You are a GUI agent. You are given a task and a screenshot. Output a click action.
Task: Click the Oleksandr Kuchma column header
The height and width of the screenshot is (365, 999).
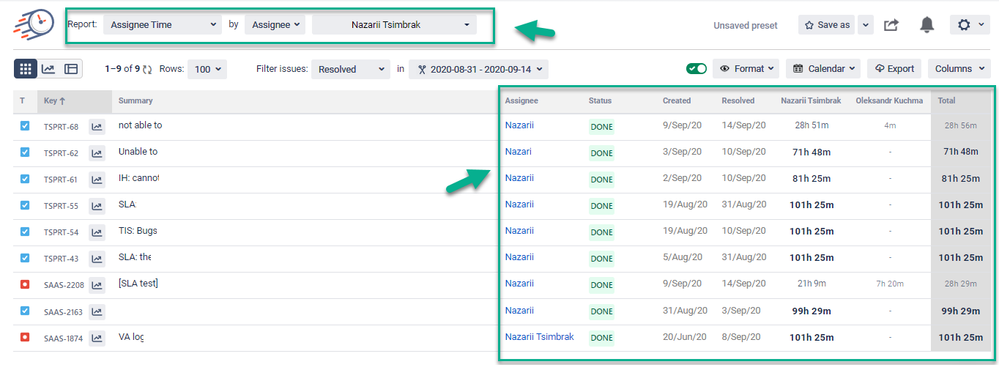coord(889,101)
